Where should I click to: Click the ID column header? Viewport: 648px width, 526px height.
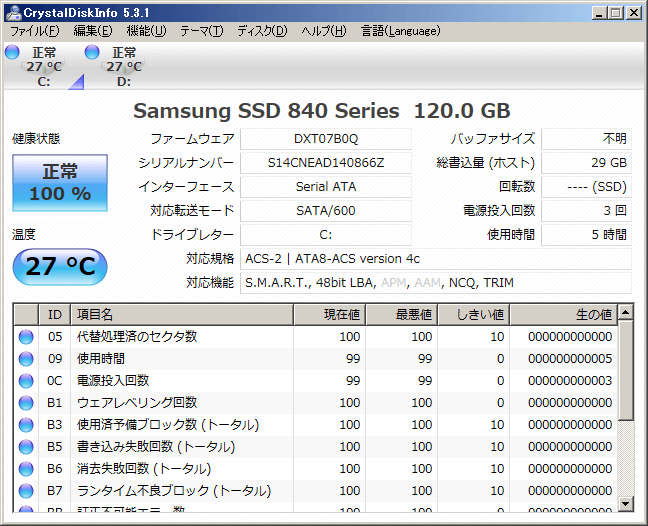(55, 315)
